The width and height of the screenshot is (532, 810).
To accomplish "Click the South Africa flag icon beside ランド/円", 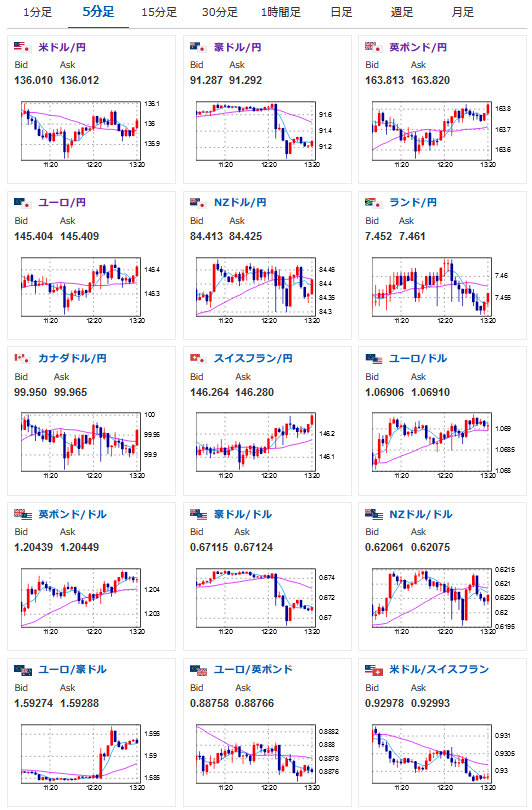I will pyautogui.click(x=373, y=202).
